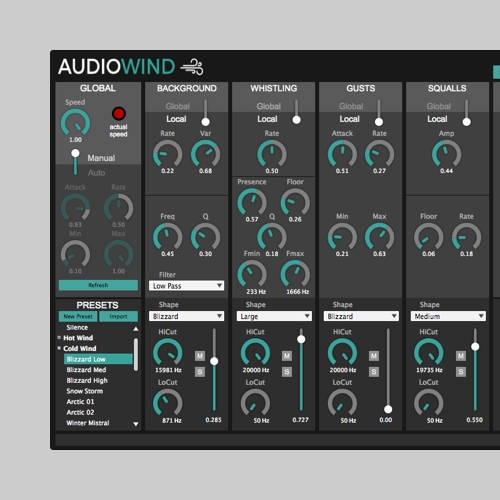This screenshot has width=500, height=500.
Task: Click the Background Freq knob
Action: 168,237
